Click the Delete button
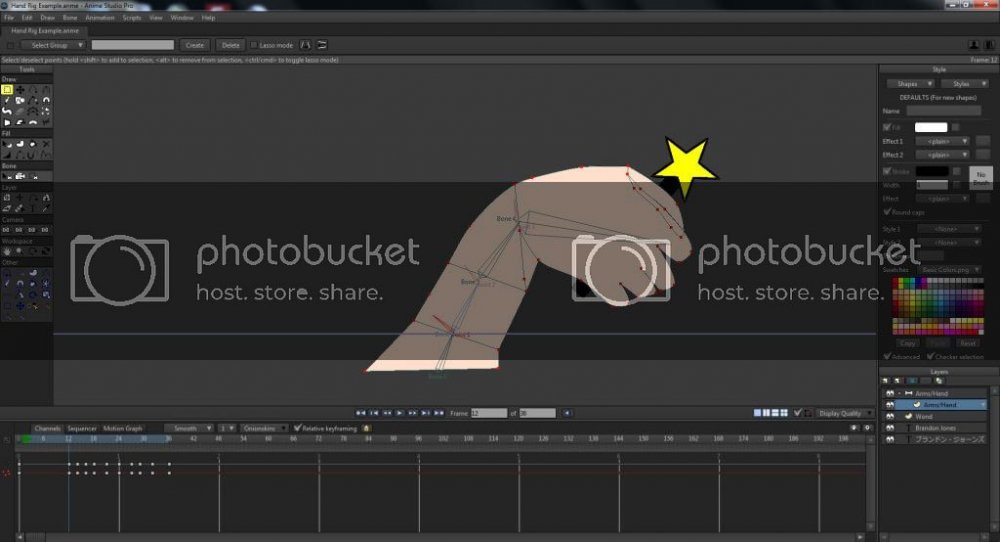The height and width of the screenshot is (542, 1000). click(x=230, y=45)
